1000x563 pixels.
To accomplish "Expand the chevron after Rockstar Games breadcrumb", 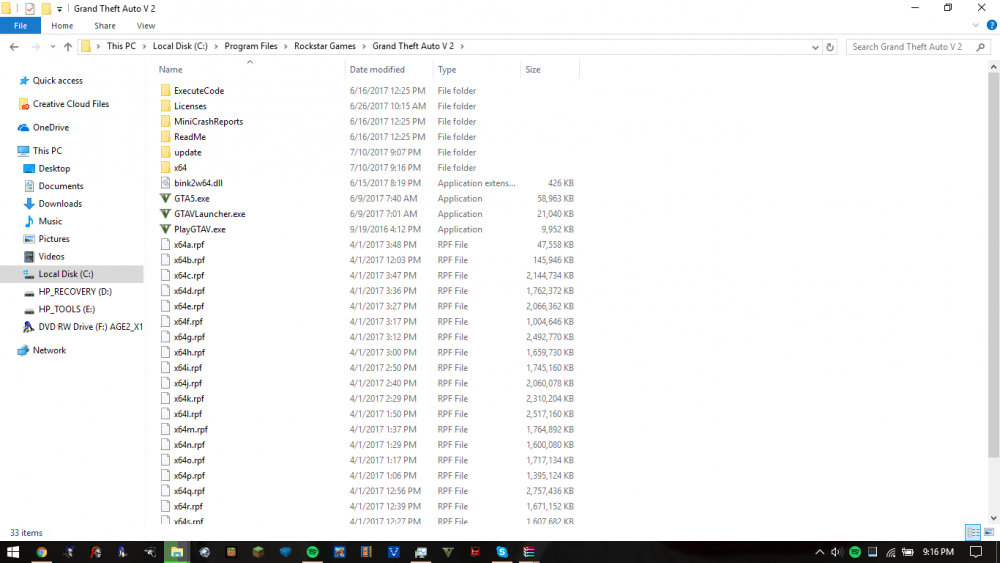I will [364, 46].
